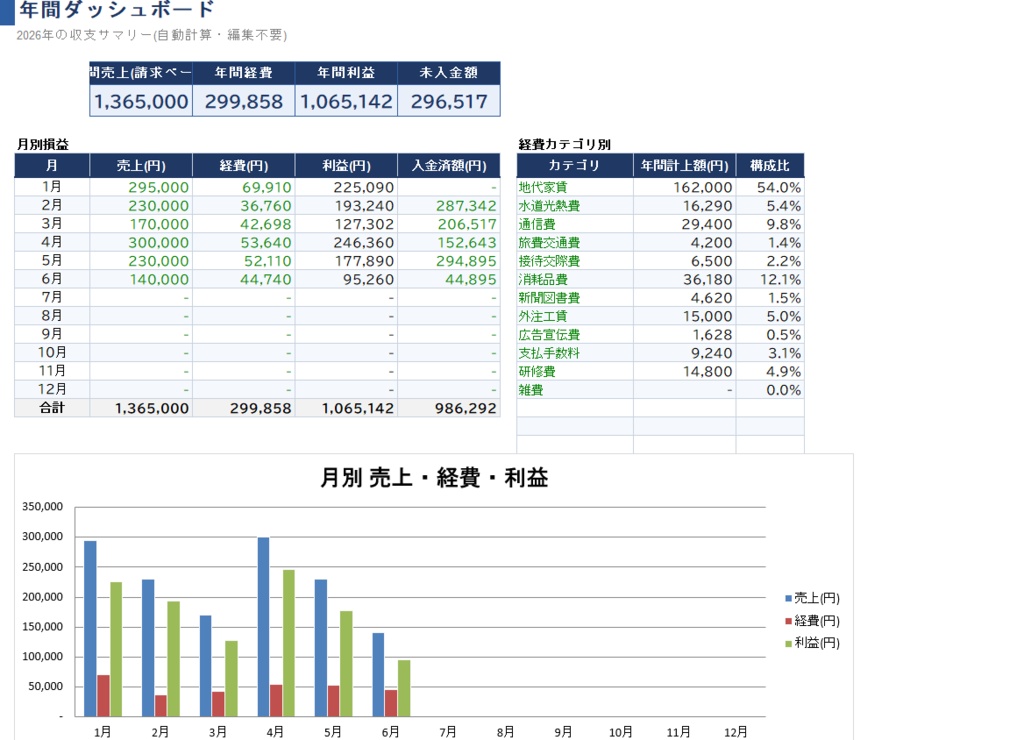Click the 年間計上額(円) column header

click(684, 166)
